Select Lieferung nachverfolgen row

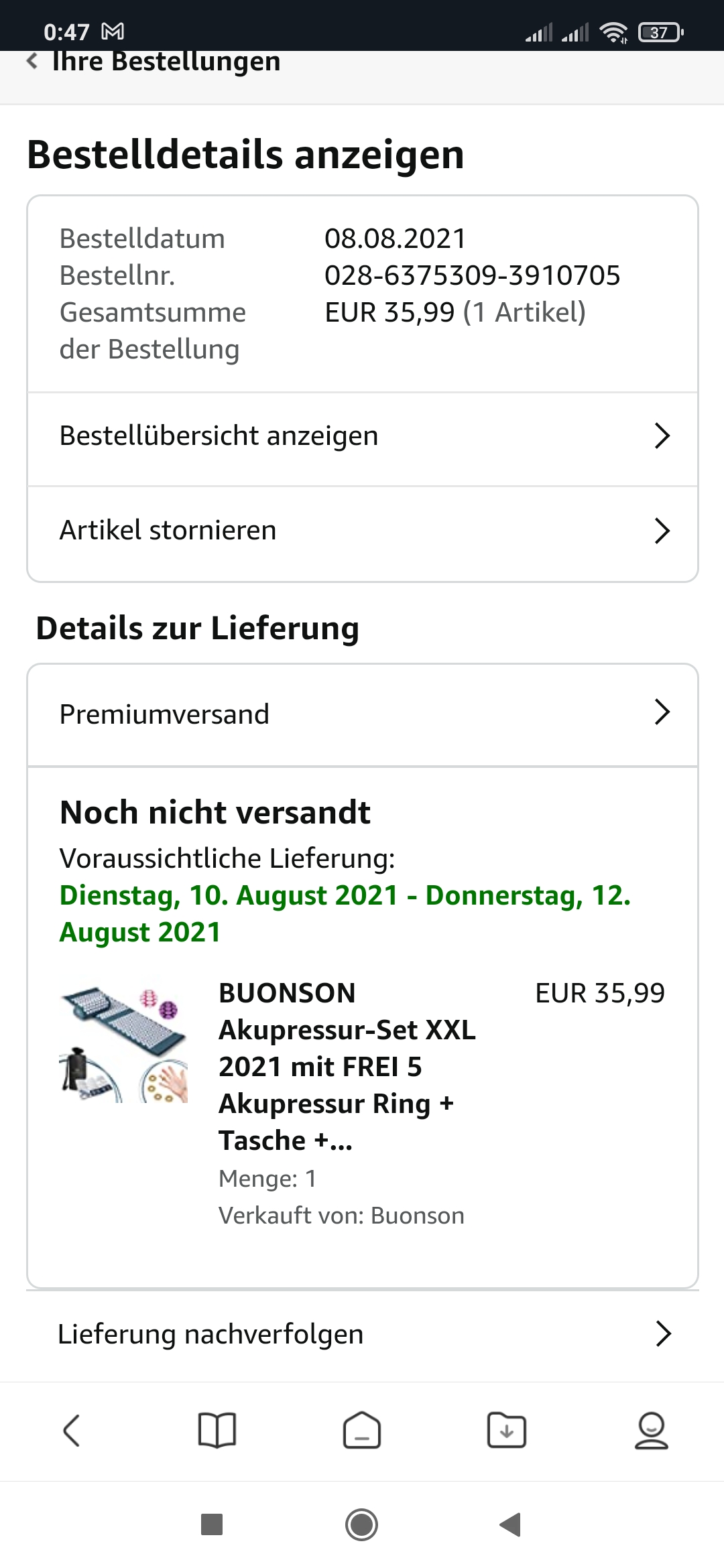(363, 1335)
